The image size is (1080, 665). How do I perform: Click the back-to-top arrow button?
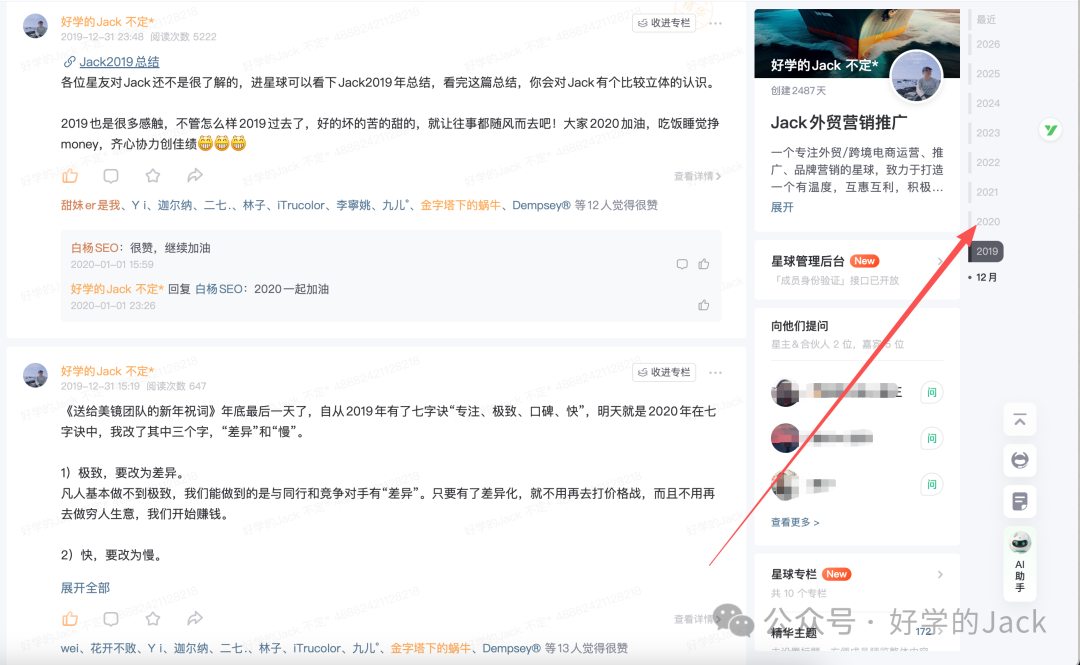pos(1020,420)
